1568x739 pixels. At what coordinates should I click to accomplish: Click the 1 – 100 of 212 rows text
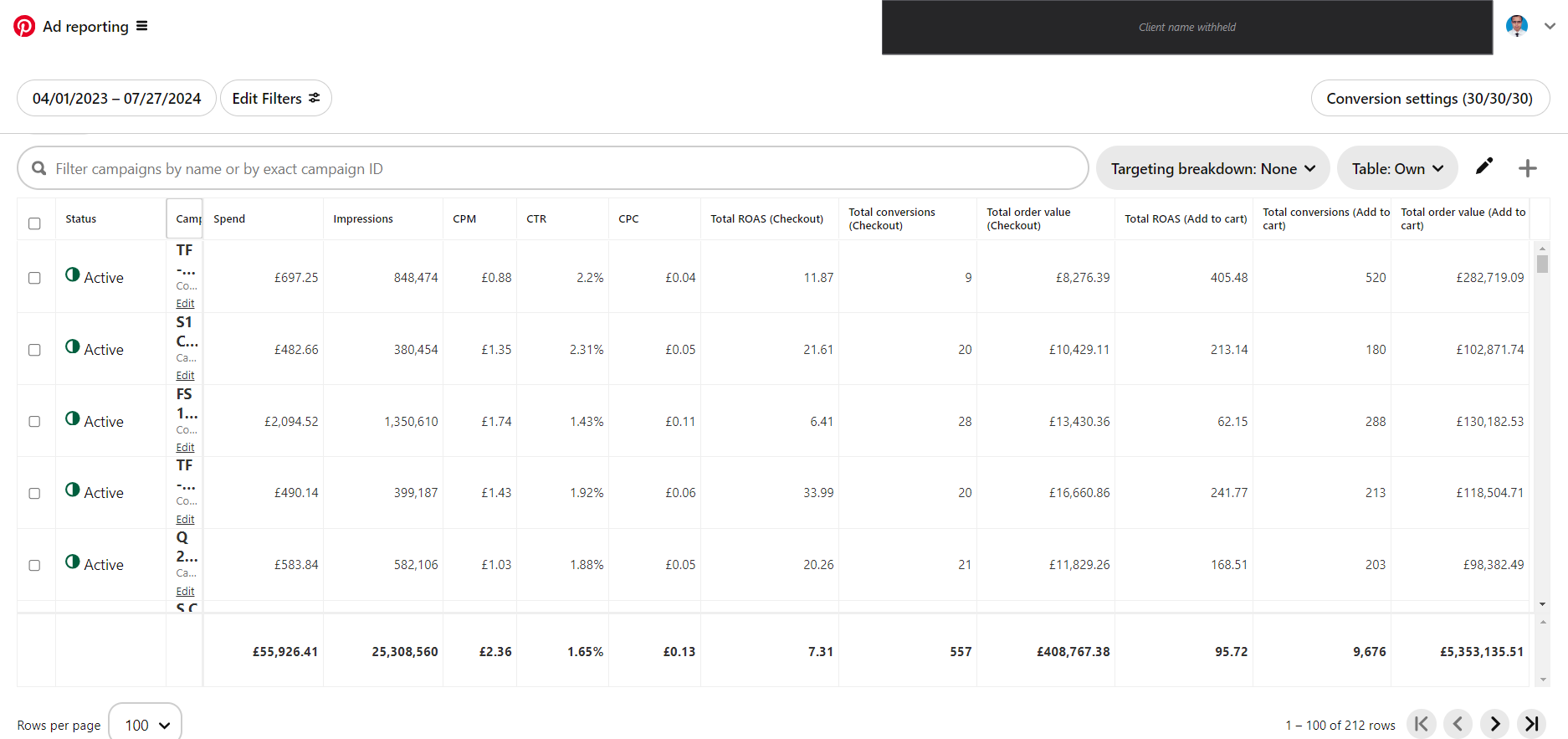click(1340, 725)
